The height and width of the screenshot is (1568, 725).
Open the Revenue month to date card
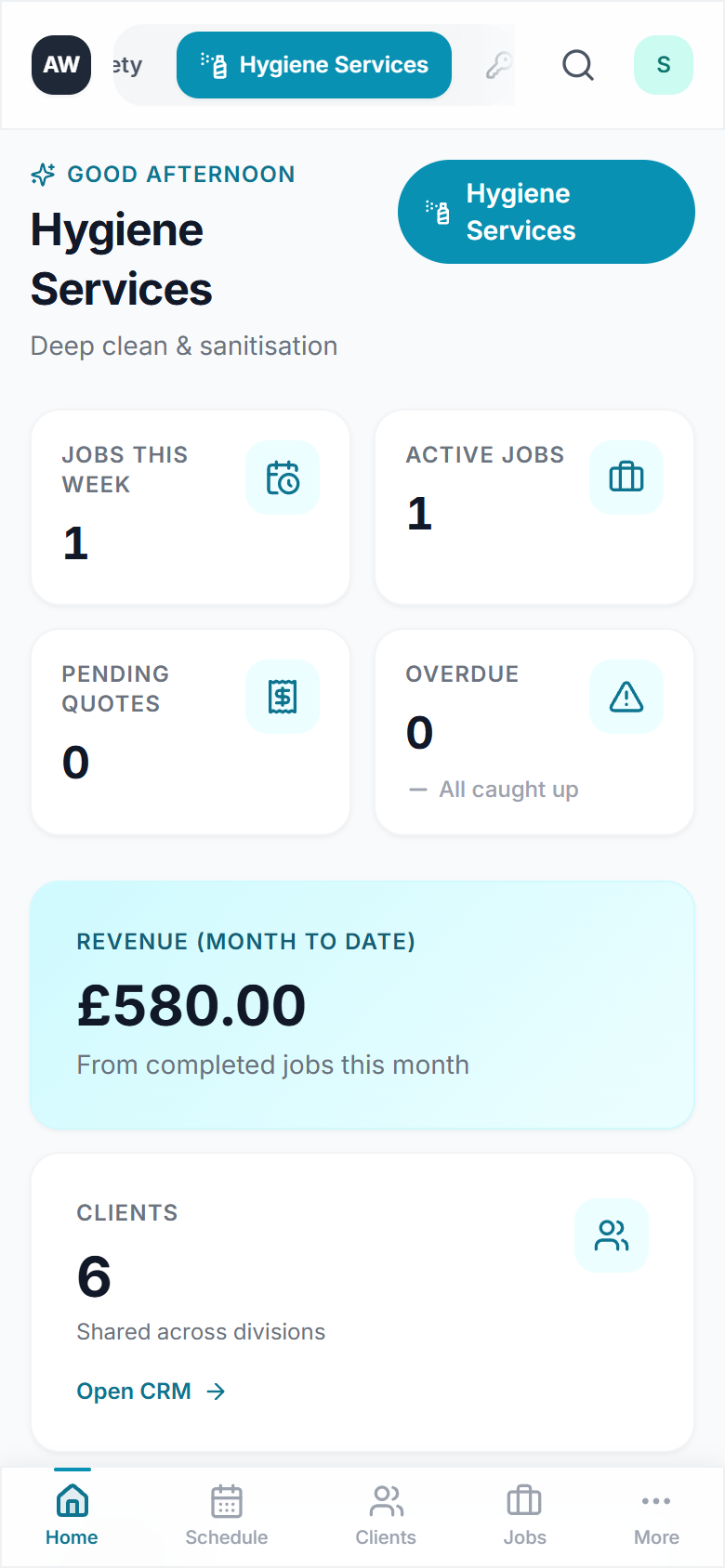pos(362,1005)
